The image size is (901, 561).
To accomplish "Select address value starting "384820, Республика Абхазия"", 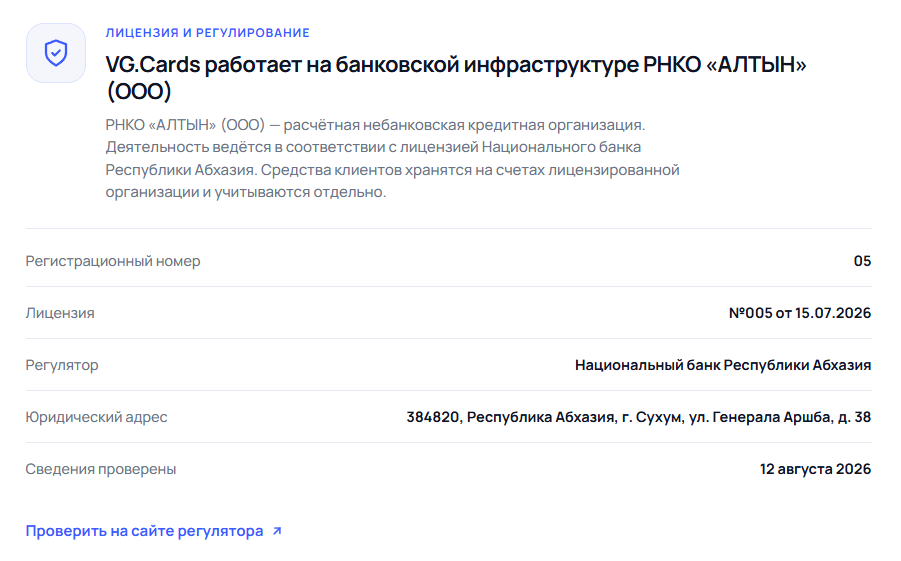I will point(638,417).
